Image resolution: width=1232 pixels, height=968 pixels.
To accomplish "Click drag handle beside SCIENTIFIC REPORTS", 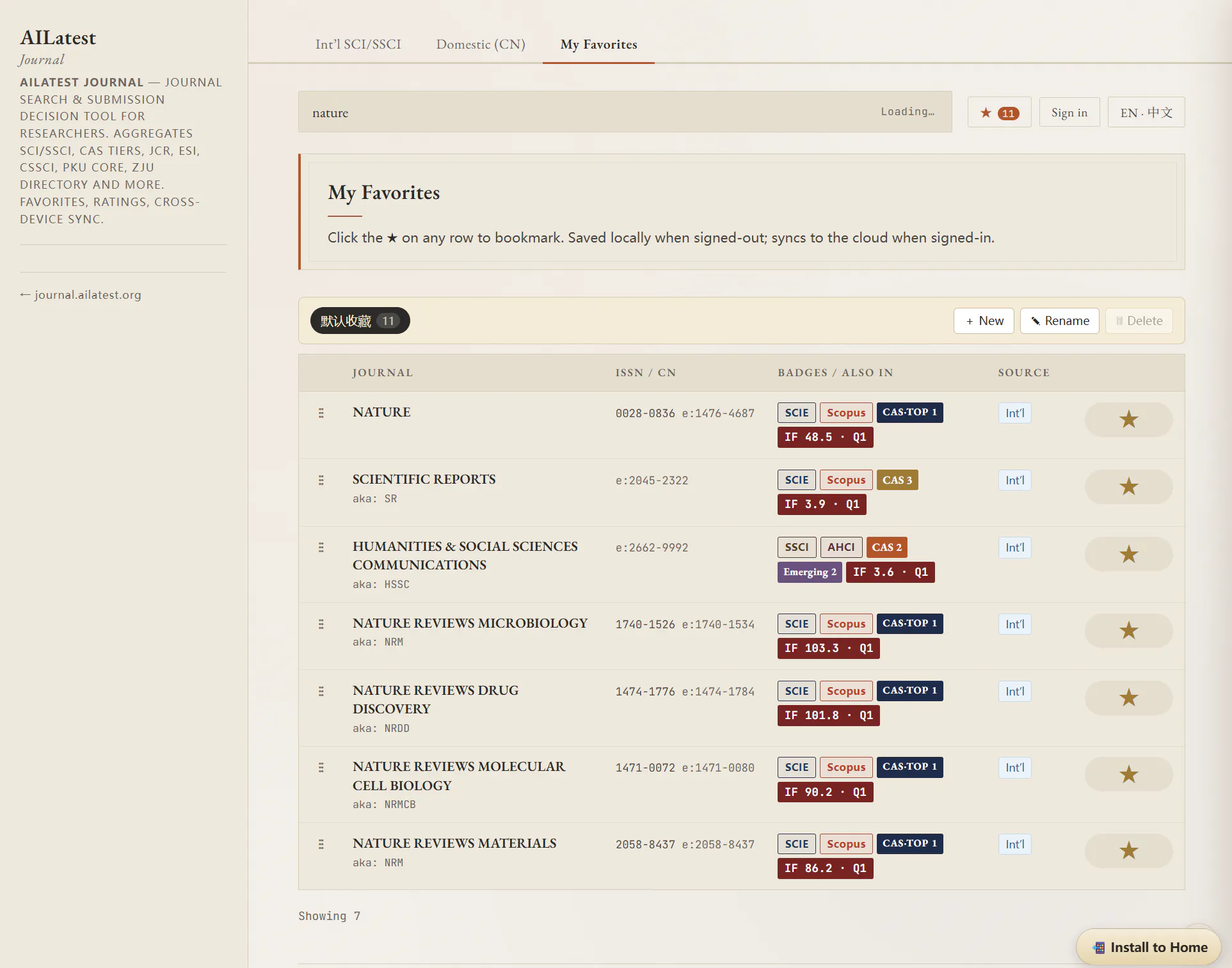I will coord(321,480).
